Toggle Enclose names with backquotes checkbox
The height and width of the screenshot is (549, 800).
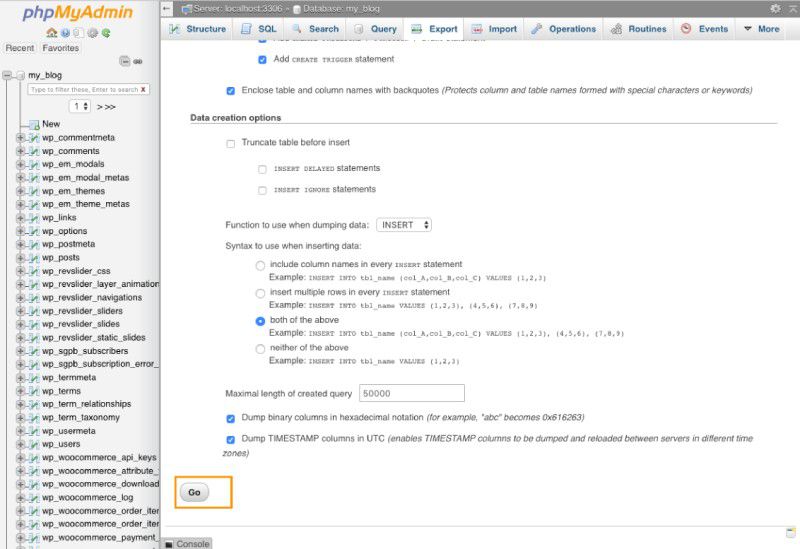coord(231,91)
